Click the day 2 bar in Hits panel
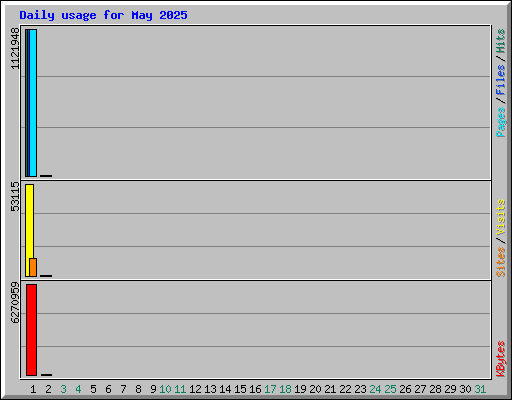 [46, 176]
